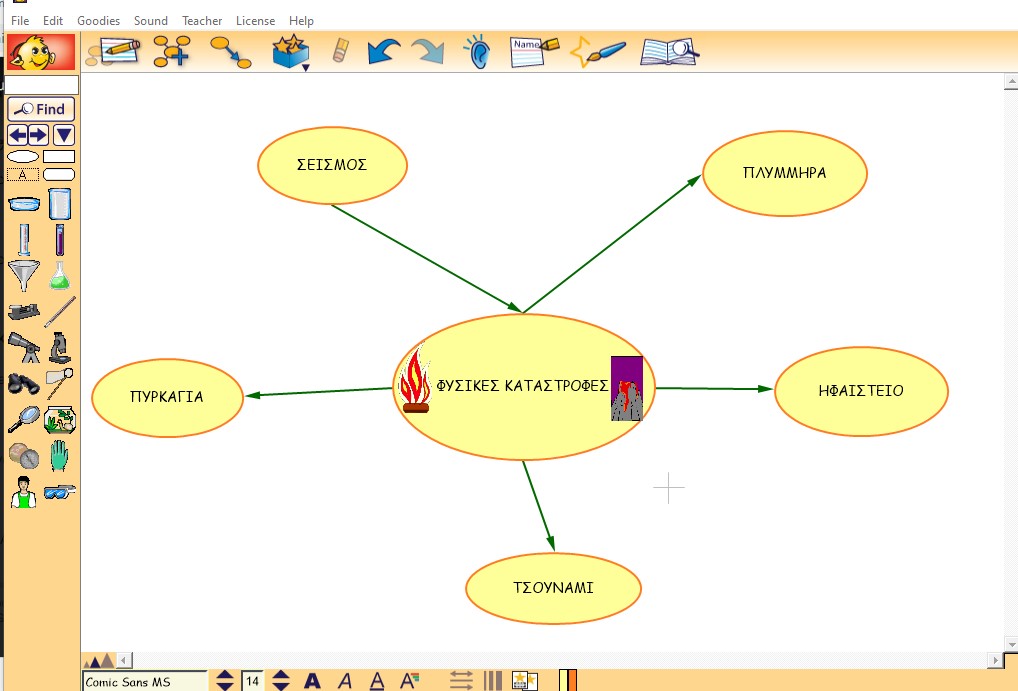This screenshot has height=691, width=1018.
Task: Select the microscope symbol in library
Action: click(x=59, y=348)
